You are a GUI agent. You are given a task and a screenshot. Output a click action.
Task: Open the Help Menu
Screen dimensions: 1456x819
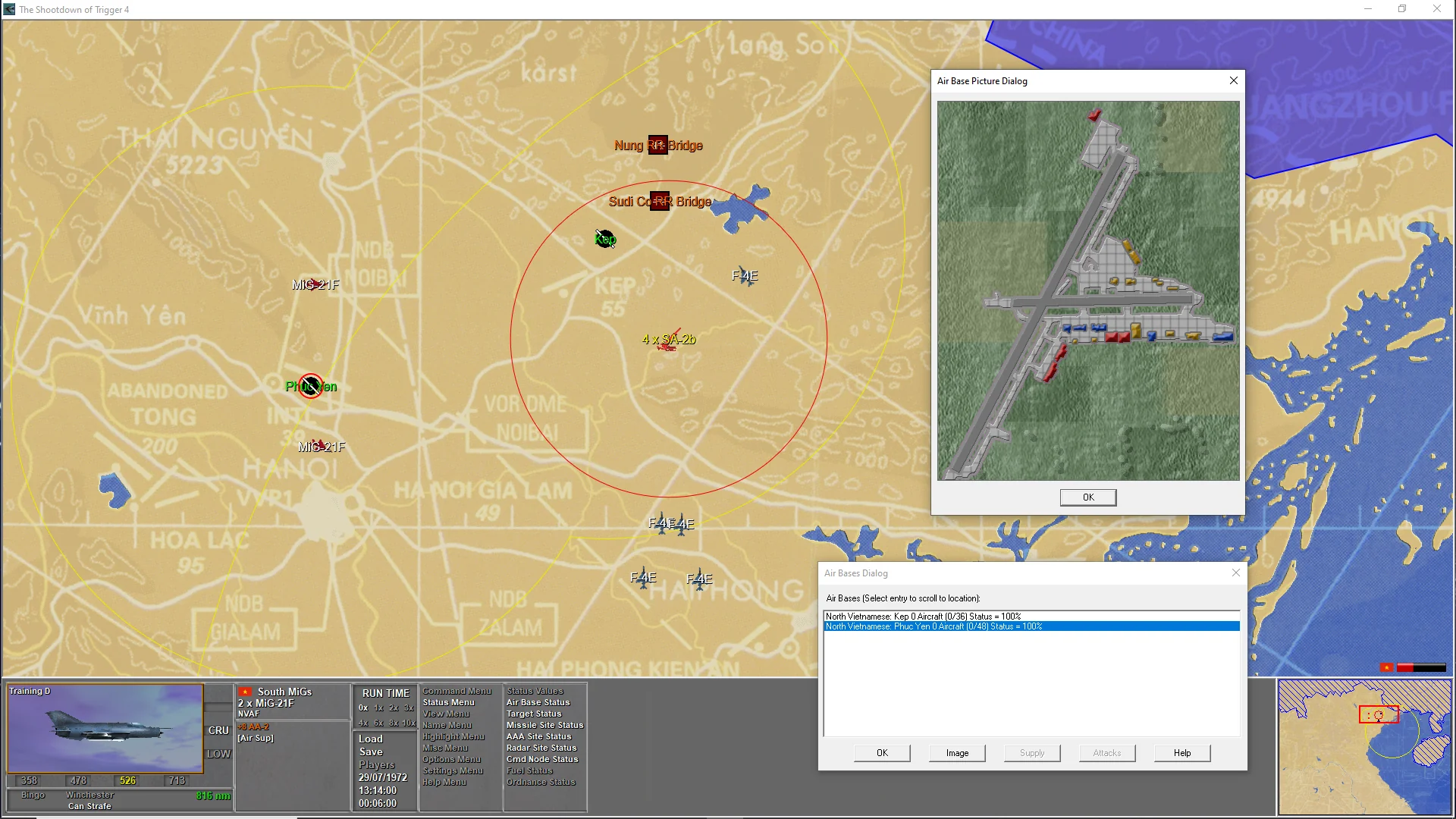pyautogui.click(x=444, y=782)
